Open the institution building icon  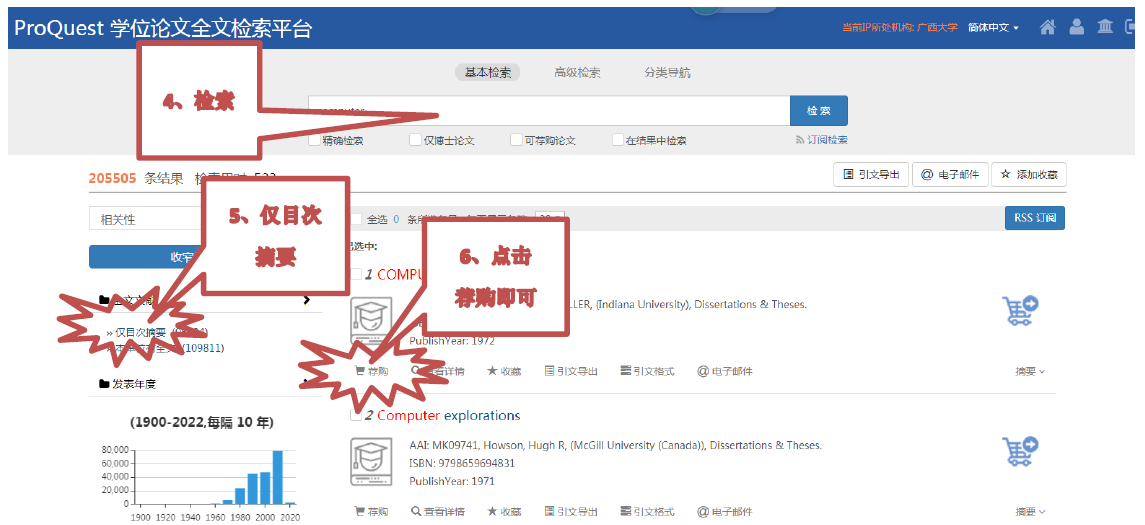(1105, 27)
